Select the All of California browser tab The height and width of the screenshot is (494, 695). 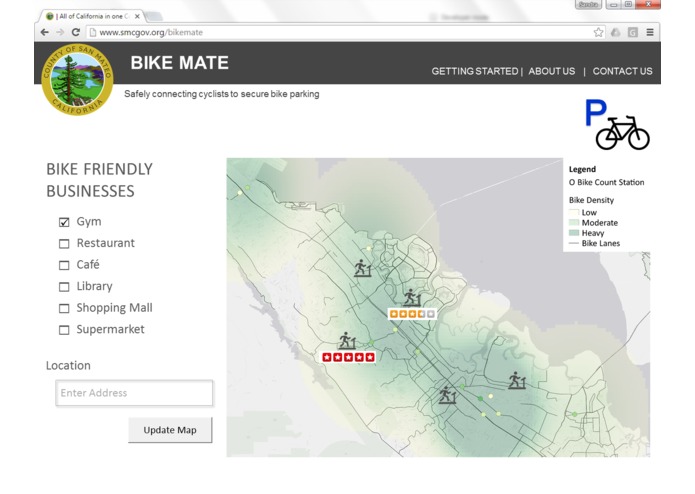click(94, 16)
